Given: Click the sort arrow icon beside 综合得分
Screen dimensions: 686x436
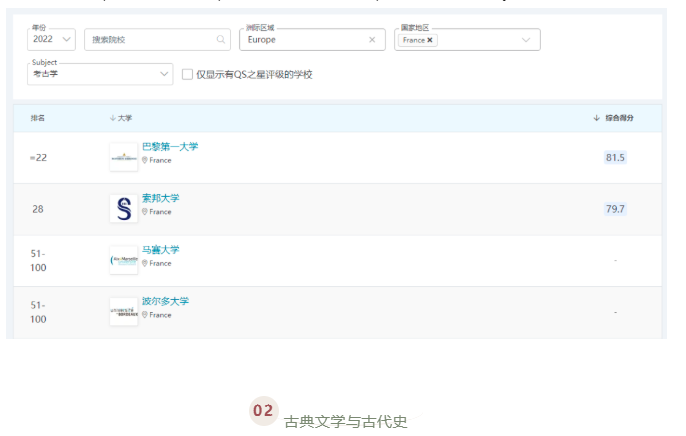Looking at the screenshot, I should [x=596, y=118].
